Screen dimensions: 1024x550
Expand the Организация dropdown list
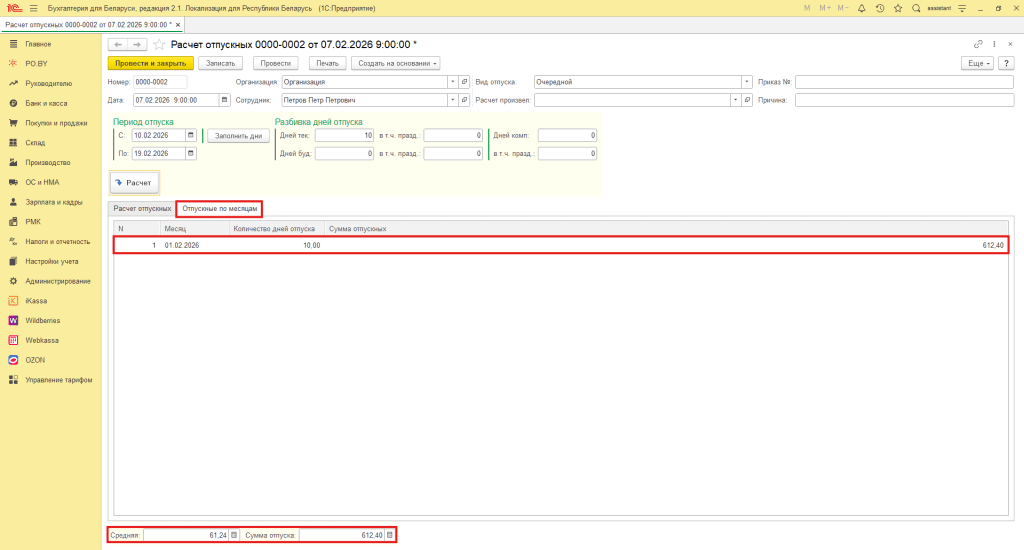[452, 82]
